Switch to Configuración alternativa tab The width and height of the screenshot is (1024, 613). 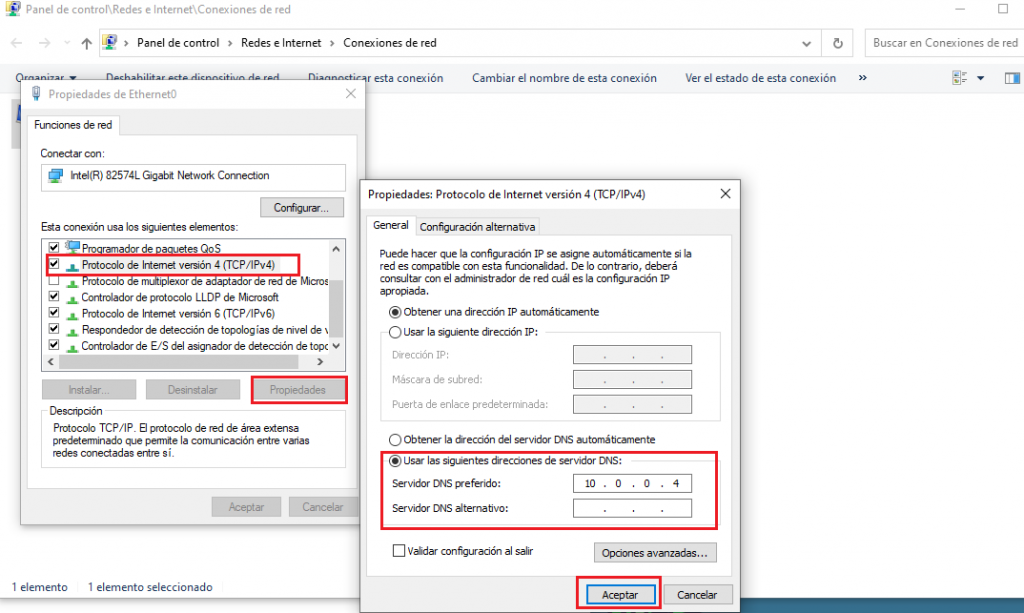[x=478, y=227]
